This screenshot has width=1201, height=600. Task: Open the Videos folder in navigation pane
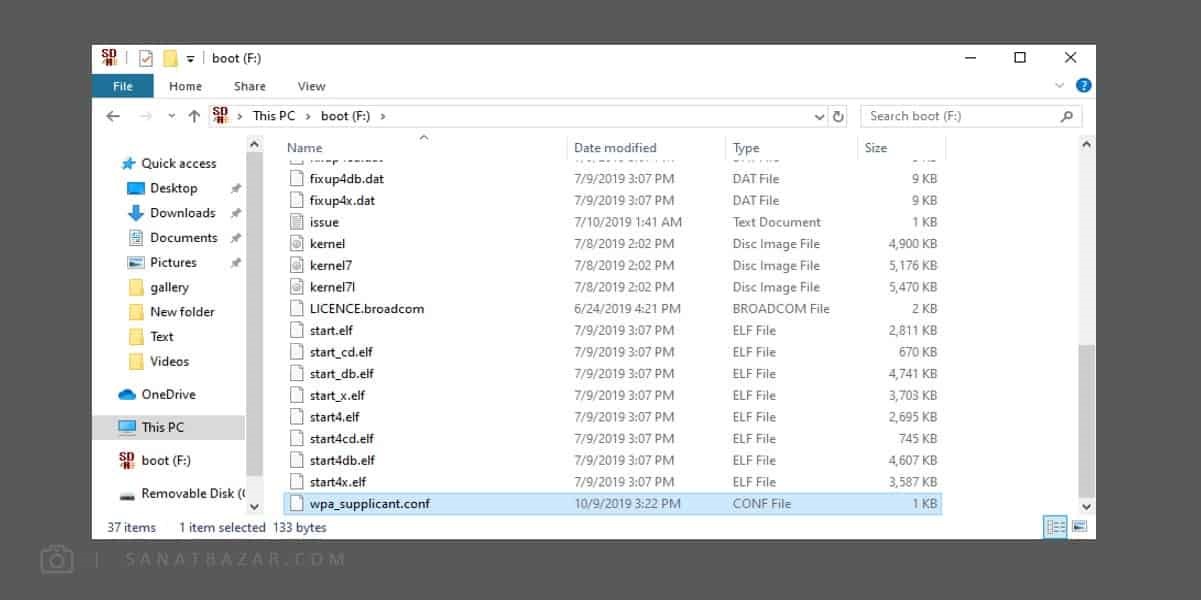click(169, 361)
